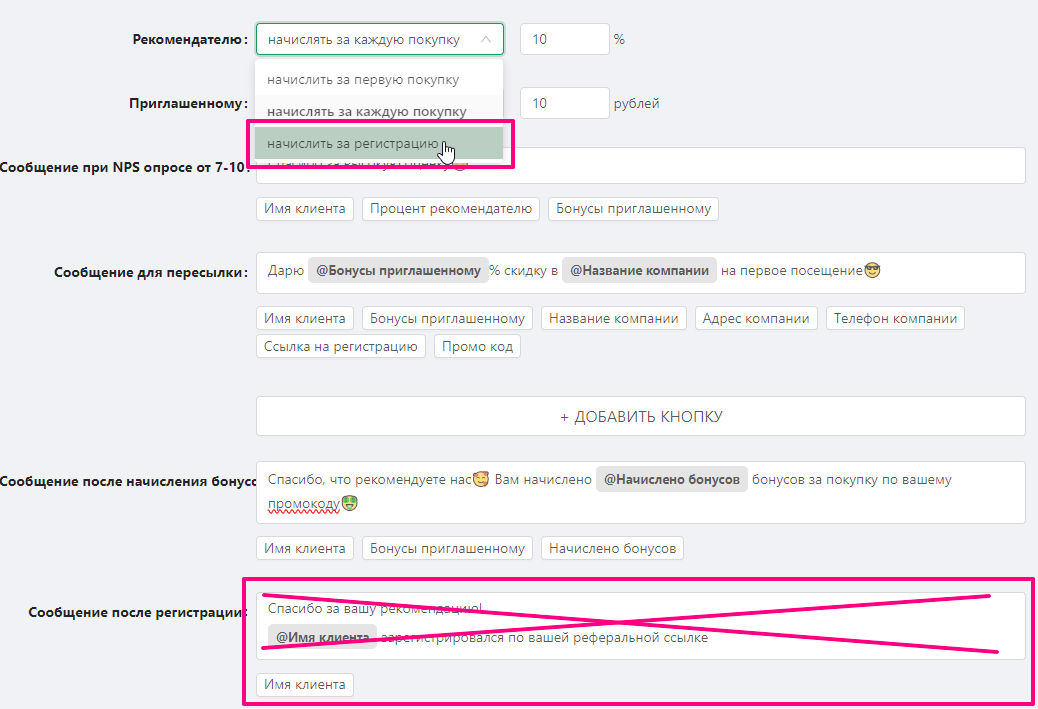The height and width of the screenshot is (709, 1038).
Task: Click the money-face emoji after 'промокоду'
Action: pos(350,503)
